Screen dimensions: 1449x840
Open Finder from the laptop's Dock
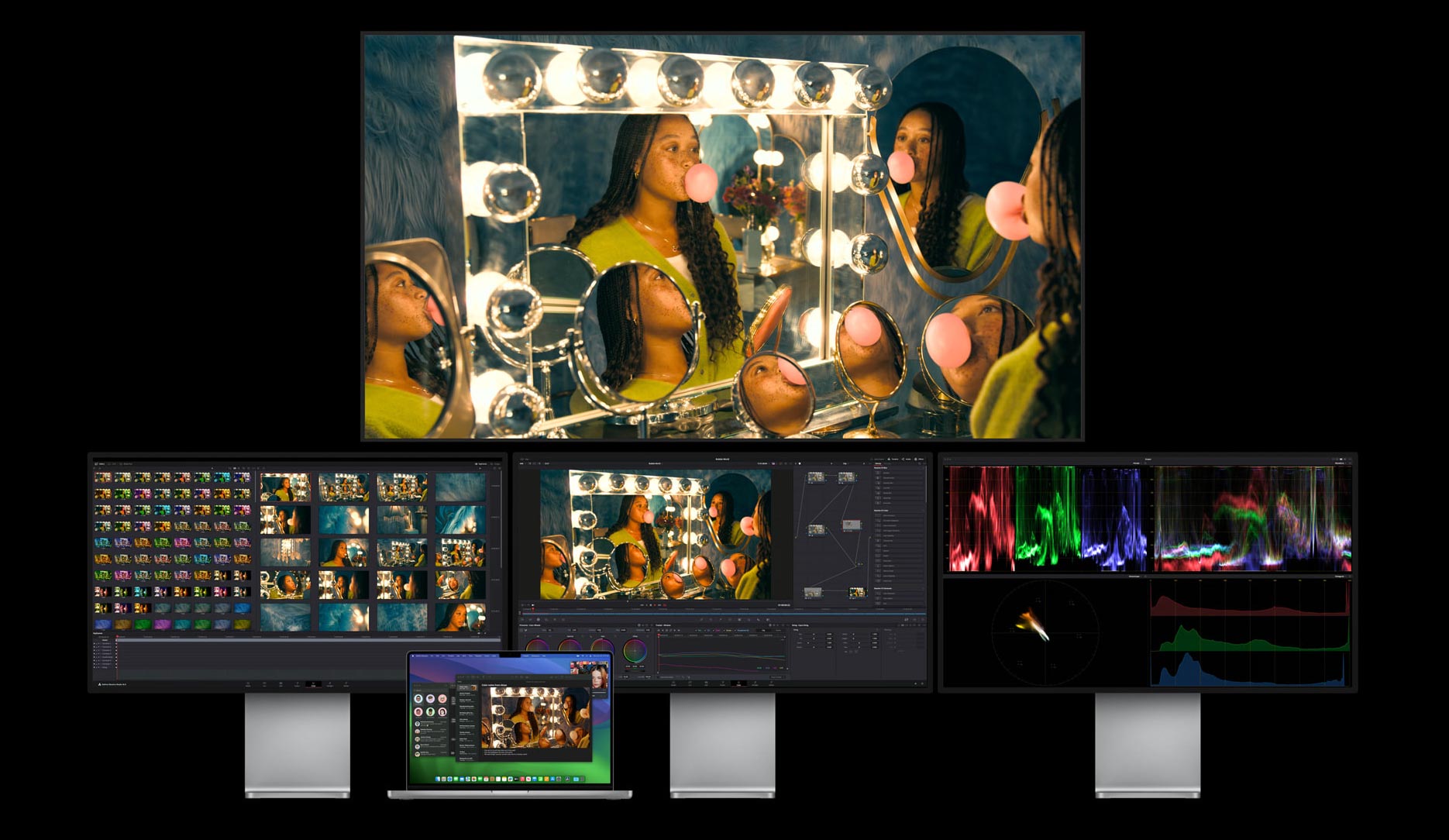click(x=436, y=778)
